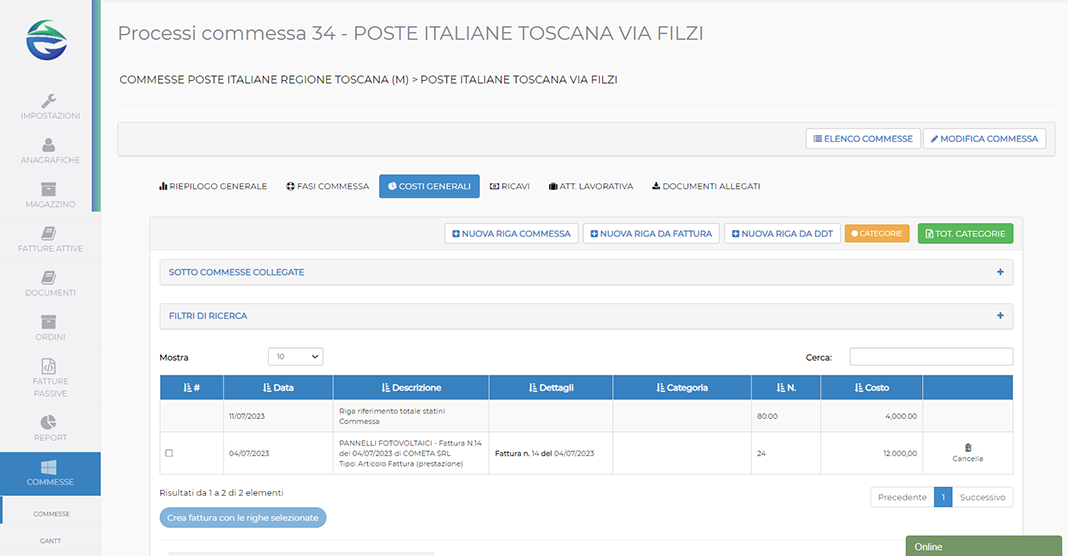
Task: Click 11/07/2023 date cell
Action: (247, 416)
